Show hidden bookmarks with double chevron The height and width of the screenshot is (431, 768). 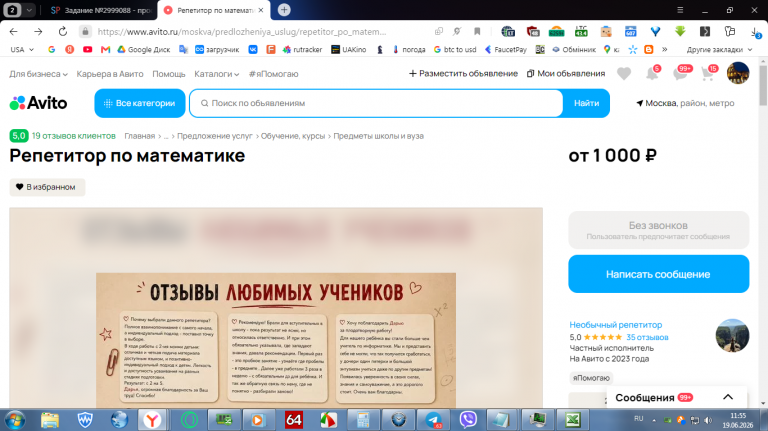coord(665,49)
